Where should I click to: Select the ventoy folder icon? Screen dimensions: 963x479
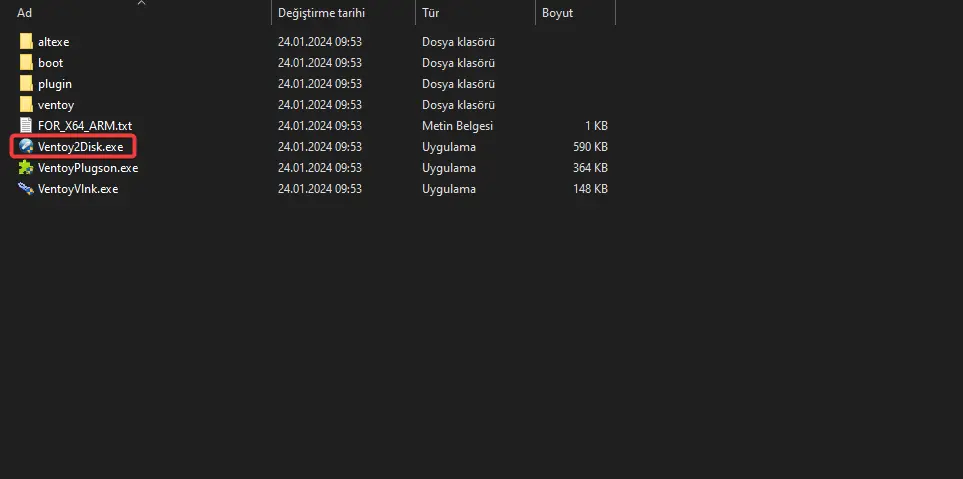[x=26, y=104]
